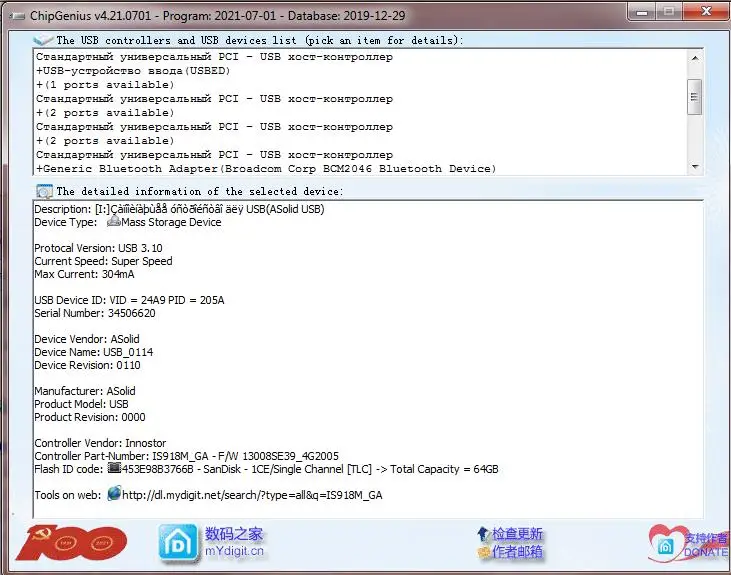The width and height of the screenshot is (731, 575).
Task: Click the flash chip icon beside Flash ID code
Action: pyautogui.click(x=114, y=468)
